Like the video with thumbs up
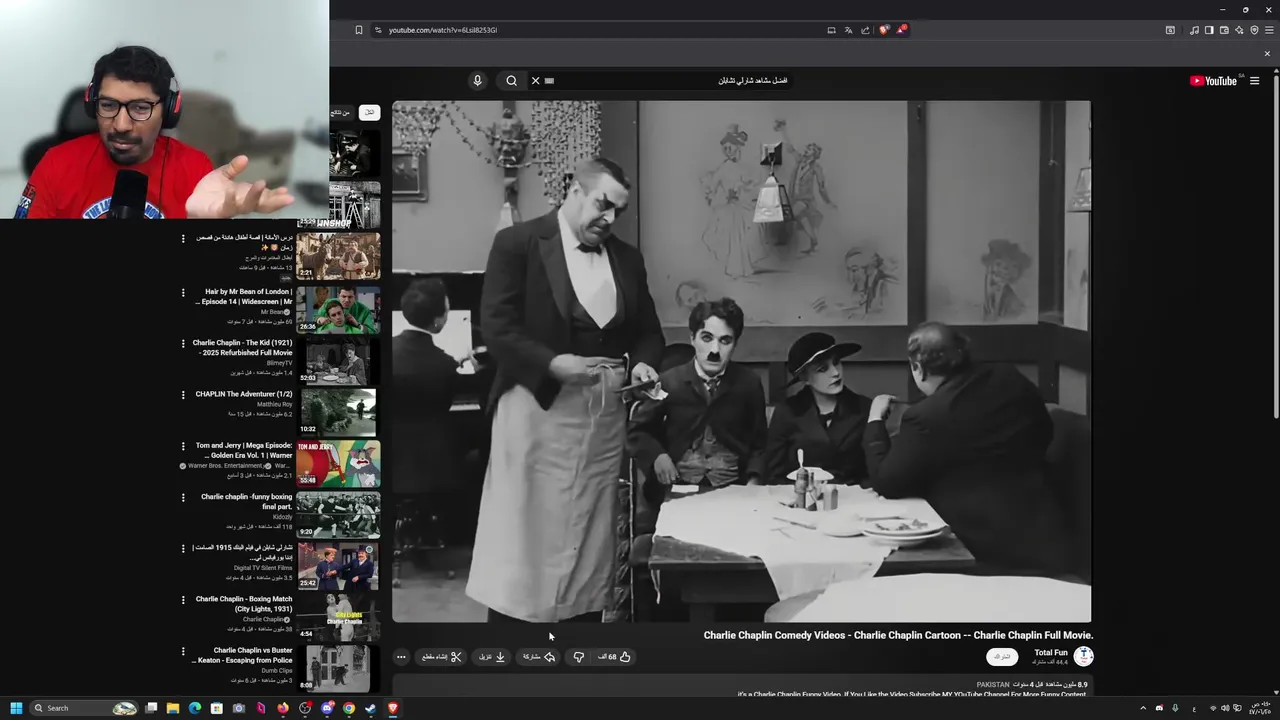The height and width of the screenshot is (720, 1280). [615, 657]
